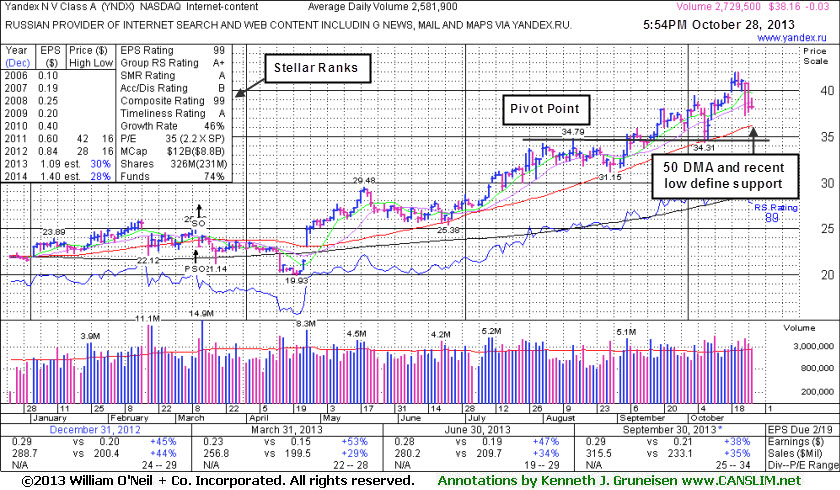
Task: Click the 14.9M volume spike label
Action: [x=203, y=313]
